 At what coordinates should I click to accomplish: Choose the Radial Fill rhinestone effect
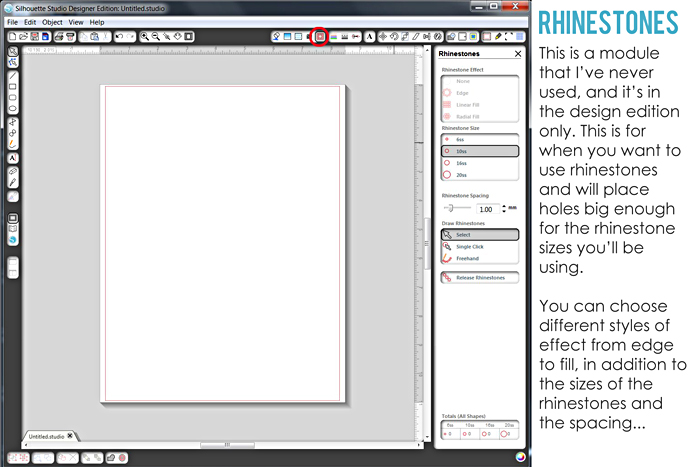click(x=479, y=116)
